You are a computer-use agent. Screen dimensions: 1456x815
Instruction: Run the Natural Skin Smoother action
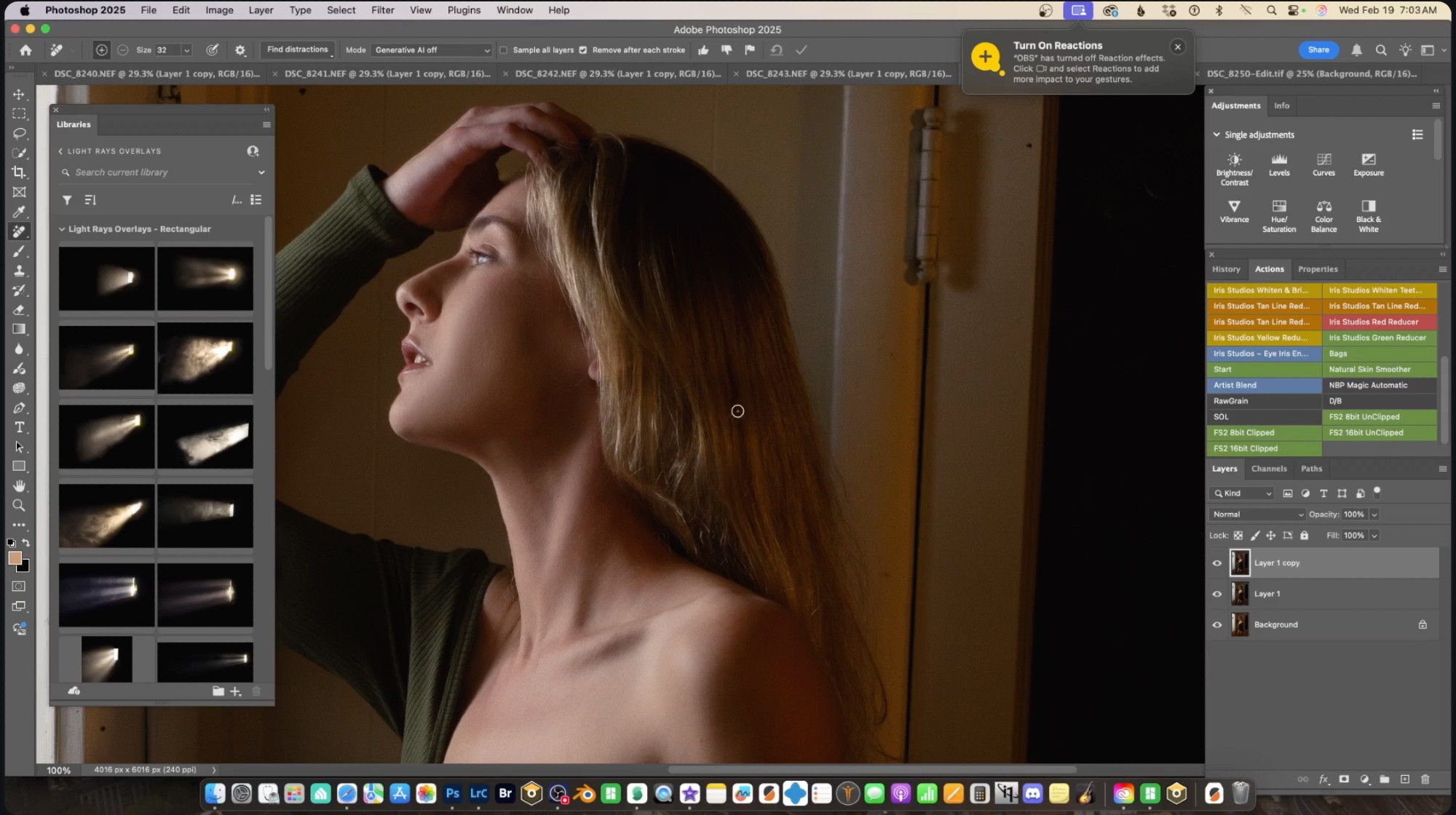pyautogui.click(x=1380, y=370)
